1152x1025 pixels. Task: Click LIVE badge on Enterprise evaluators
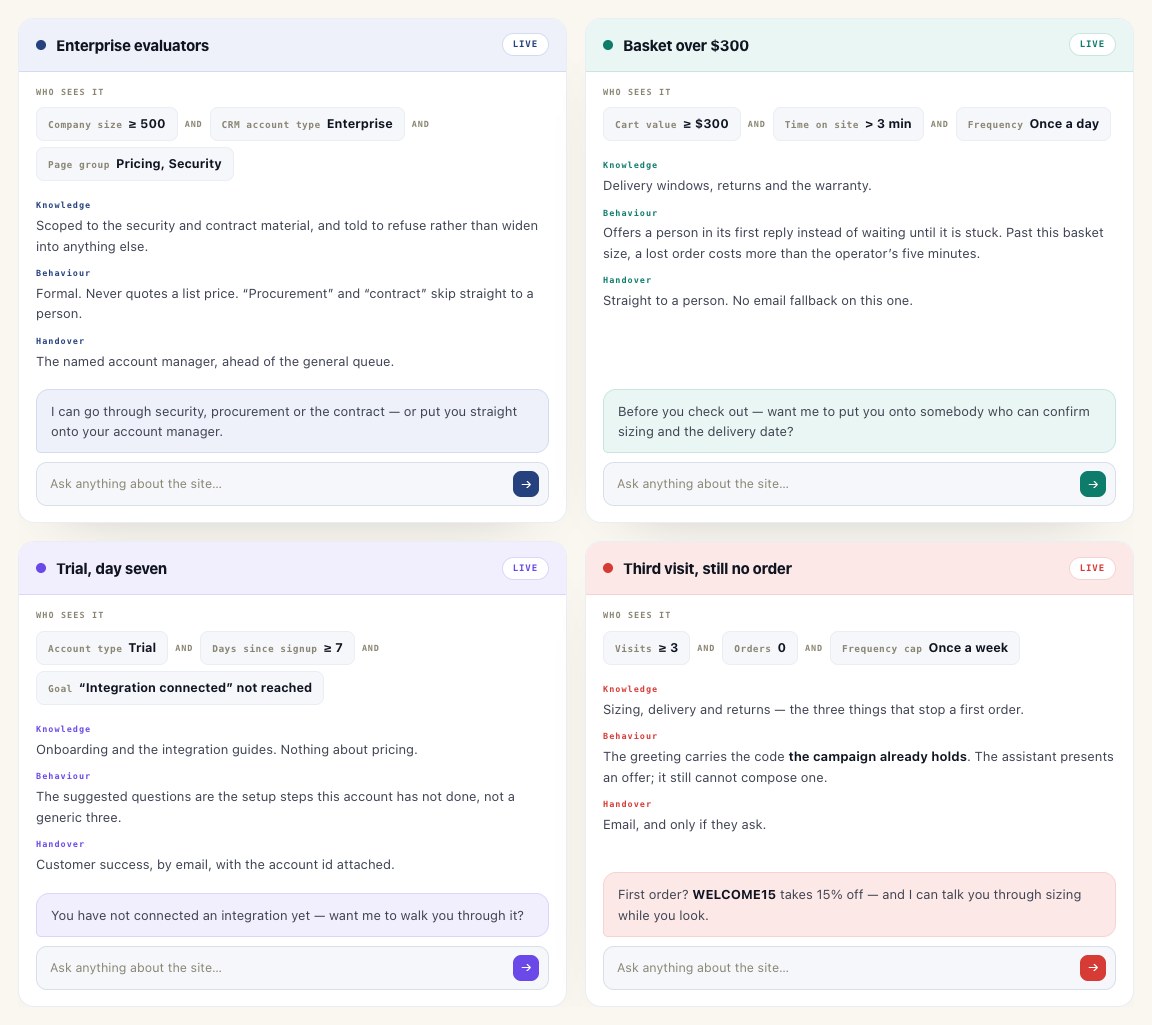click(525, 44)
